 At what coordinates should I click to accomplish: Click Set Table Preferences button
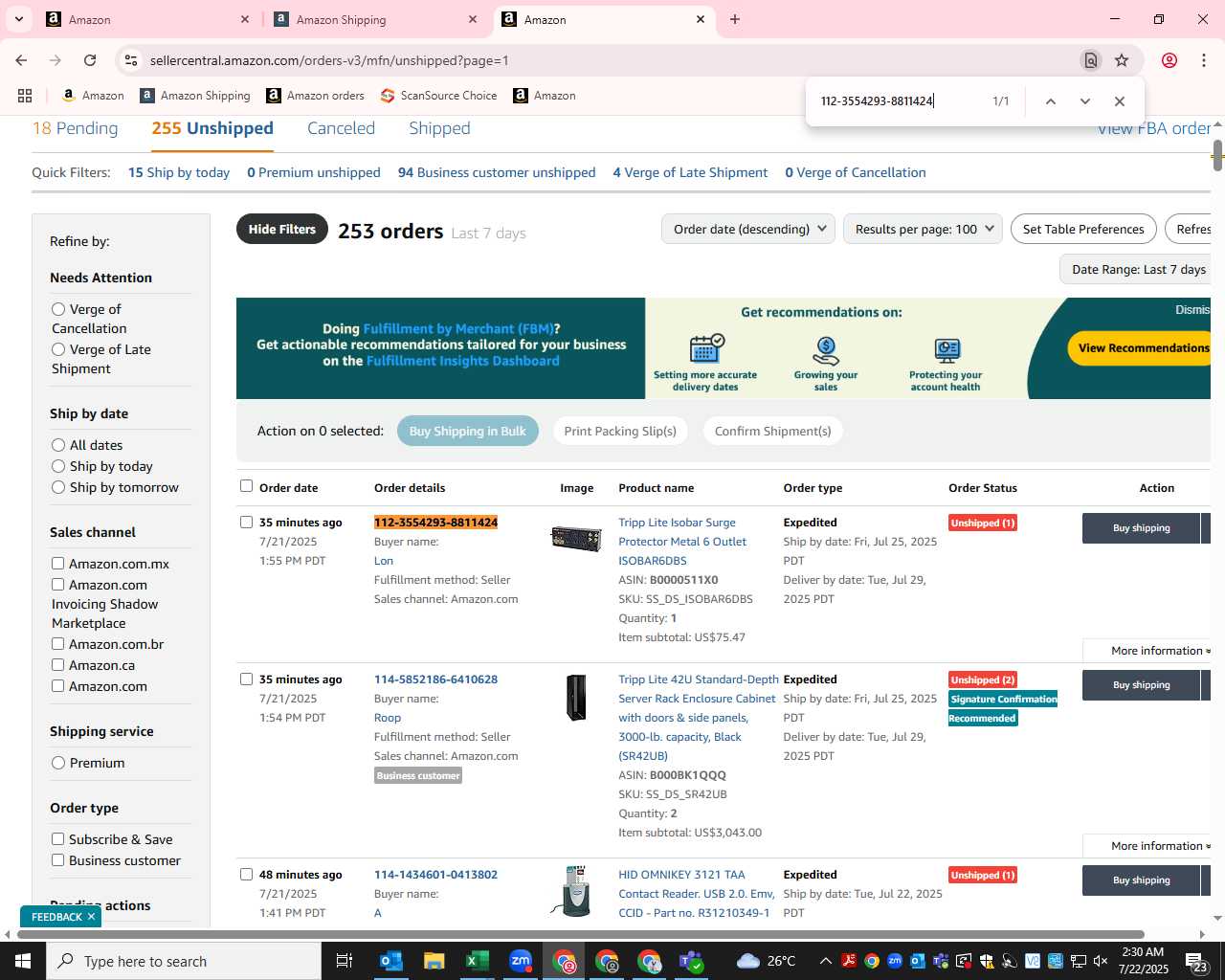click(x=1083, y=229)
